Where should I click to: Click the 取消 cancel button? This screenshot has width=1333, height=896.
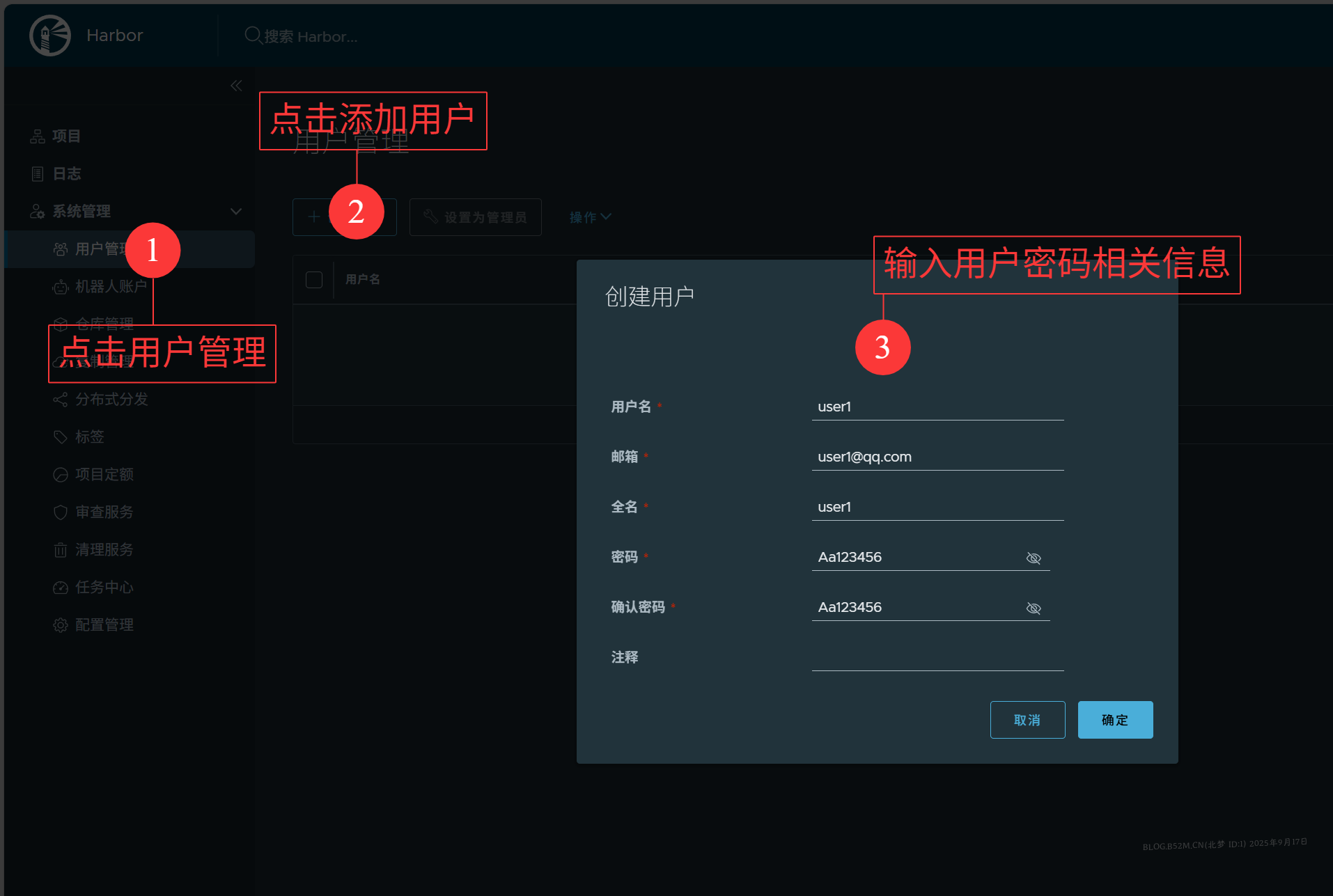[x=1027, y=719]
